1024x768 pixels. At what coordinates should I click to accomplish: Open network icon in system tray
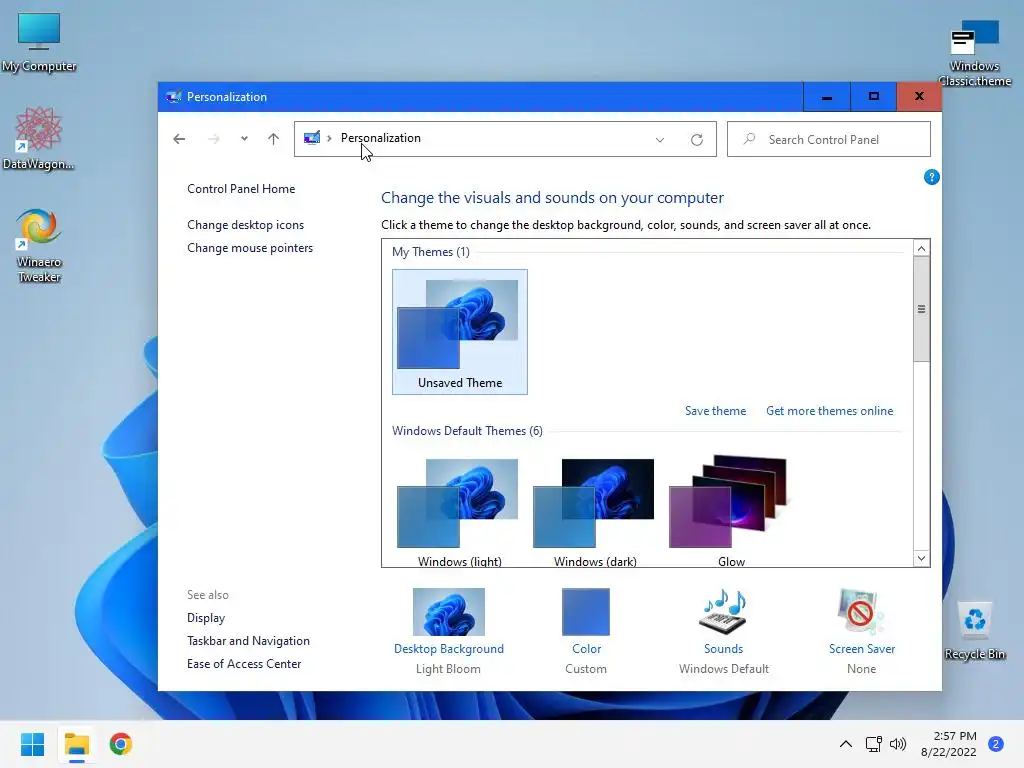click(874, 744)
